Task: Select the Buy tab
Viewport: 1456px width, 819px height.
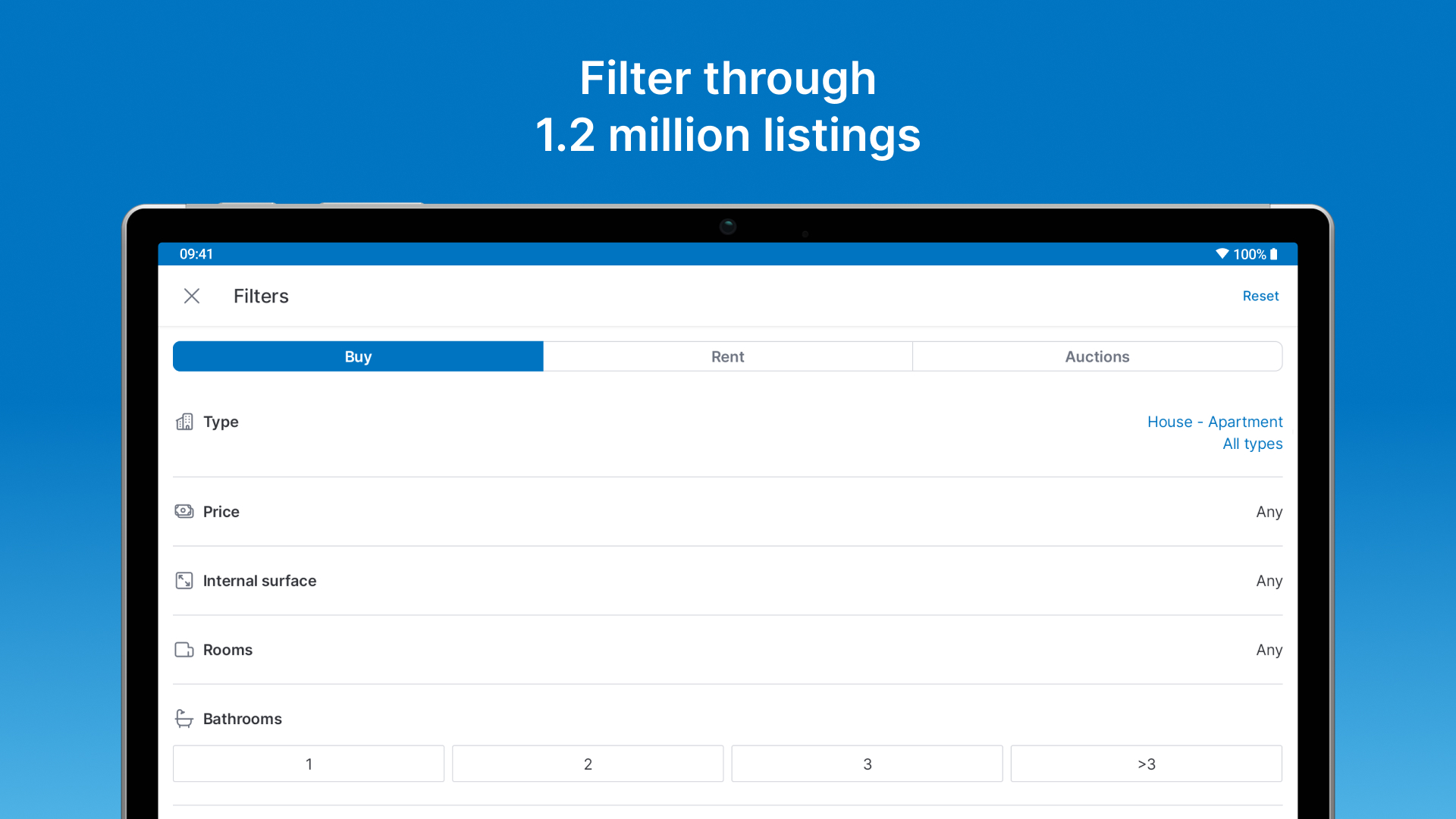Action: pyautogui.click(x=358, y=356)
